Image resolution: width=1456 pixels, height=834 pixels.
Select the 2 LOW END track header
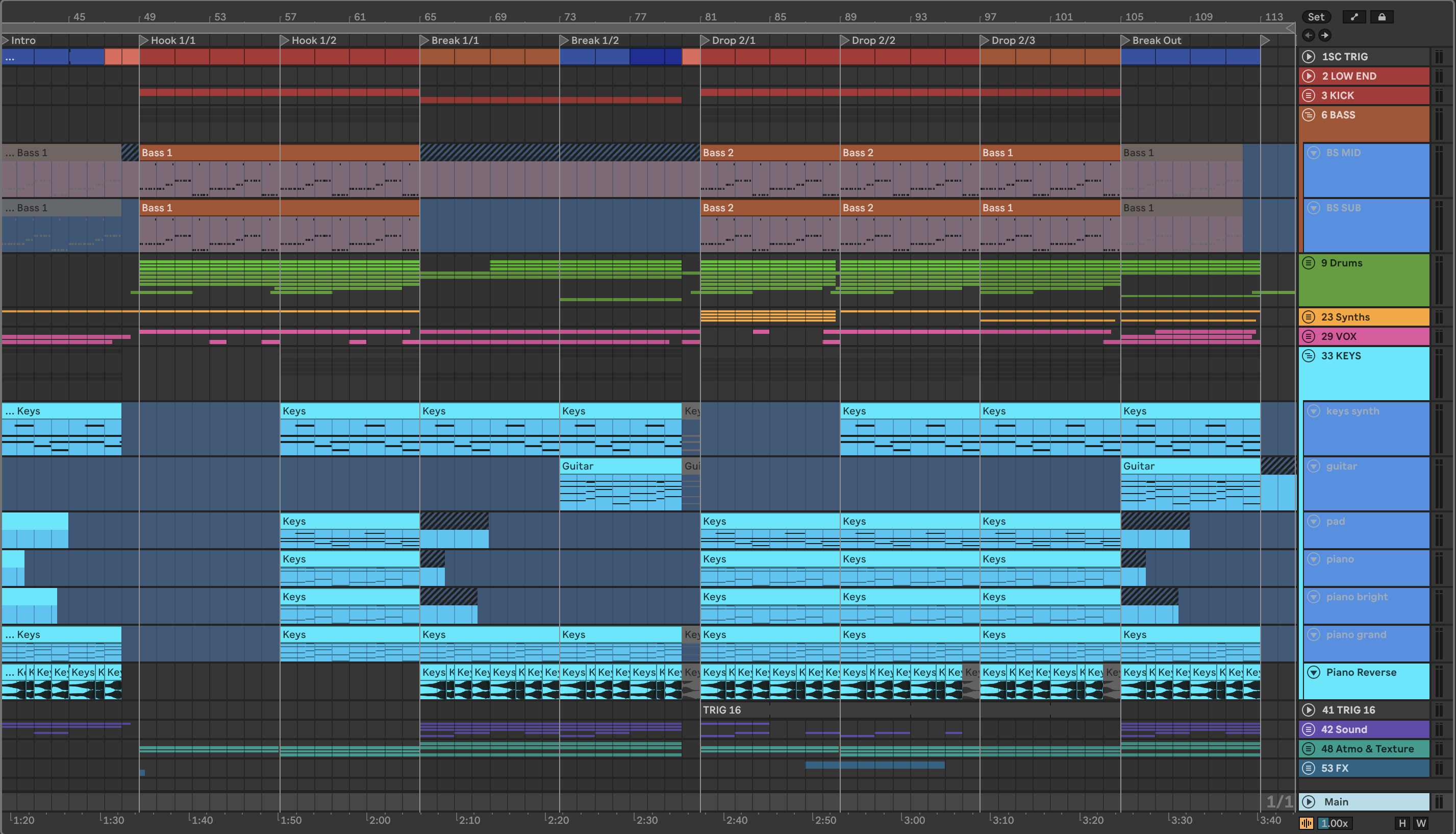1364,76
